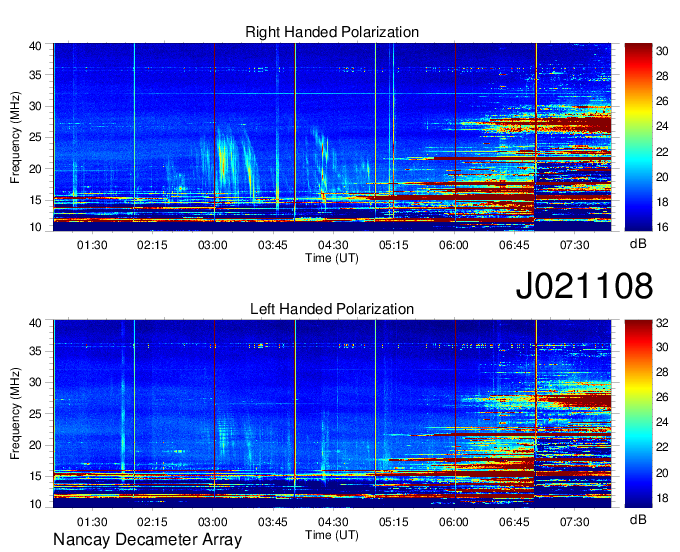Click the 'Right Handed Polarization' title
This screenshot has width=680, height=552.
(x=332, y=32)
